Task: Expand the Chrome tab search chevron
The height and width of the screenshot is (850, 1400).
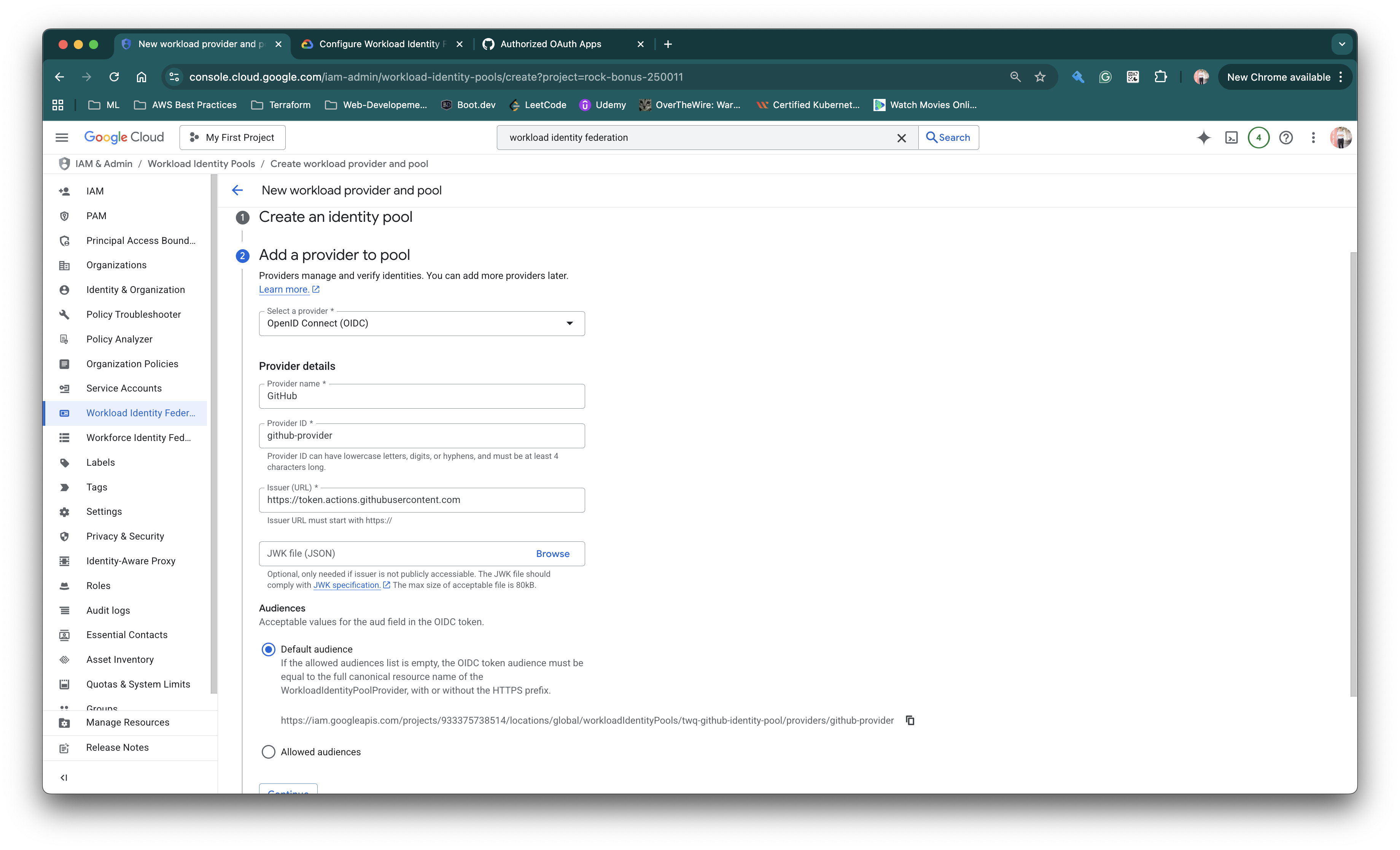Action: pos(1341,44)
